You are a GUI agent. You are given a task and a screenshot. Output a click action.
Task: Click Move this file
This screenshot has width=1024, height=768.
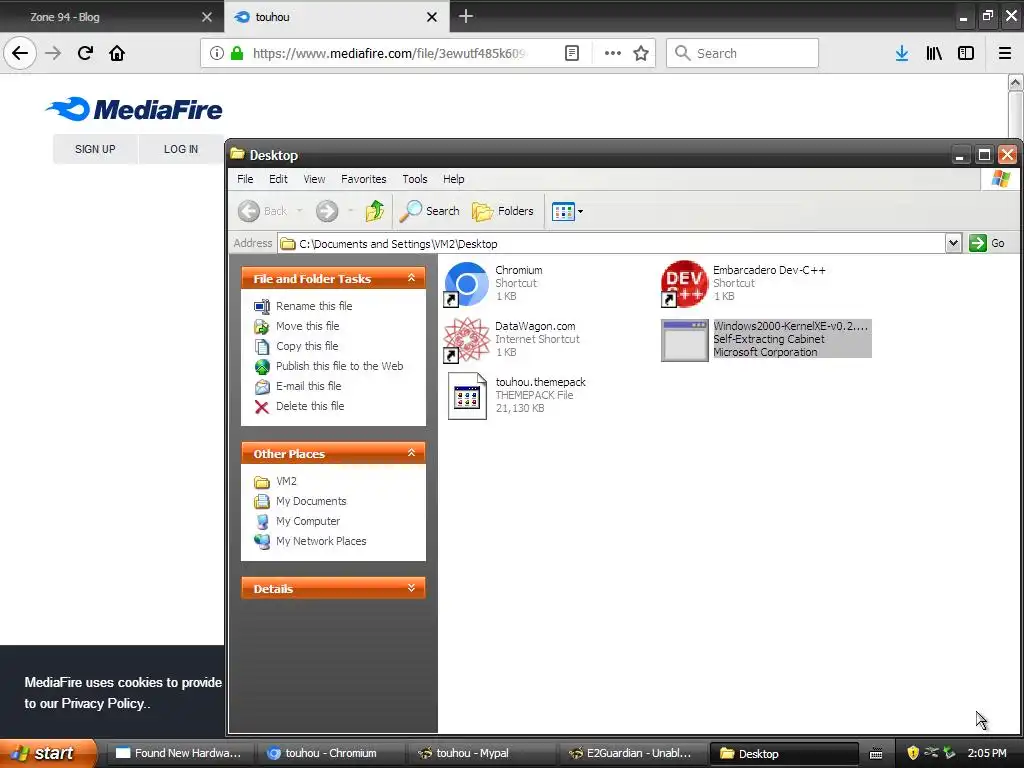pyautogui.click(x=308, y=326)
